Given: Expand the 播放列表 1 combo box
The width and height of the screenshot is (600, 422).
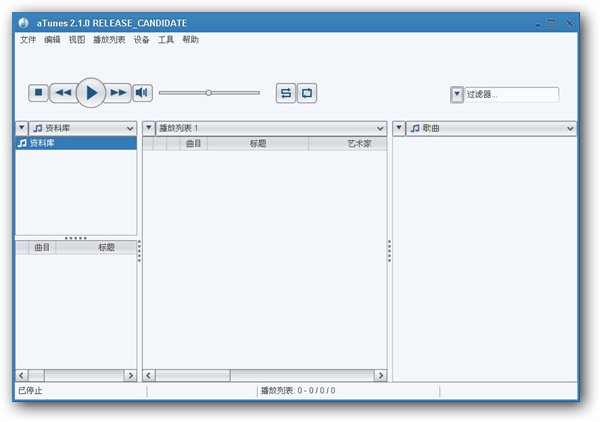Looking at the screenshot, I should [271, 128].
